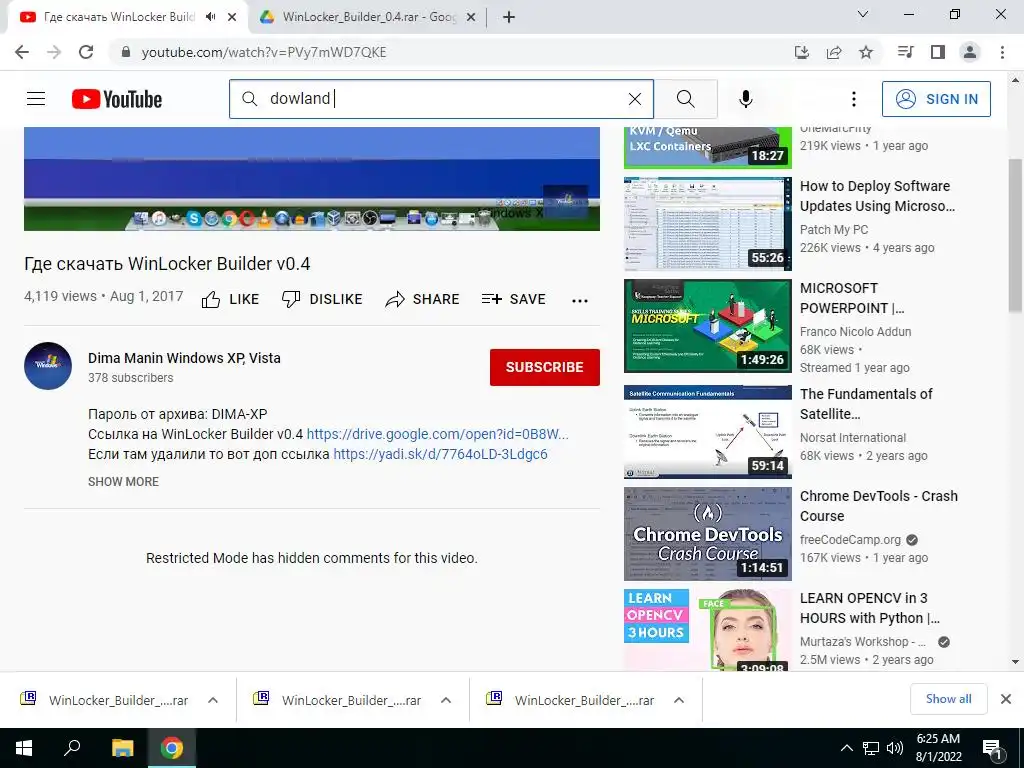Open more actions ellipsis under video
The image size is (1024, 768).
tap(580, 300)
